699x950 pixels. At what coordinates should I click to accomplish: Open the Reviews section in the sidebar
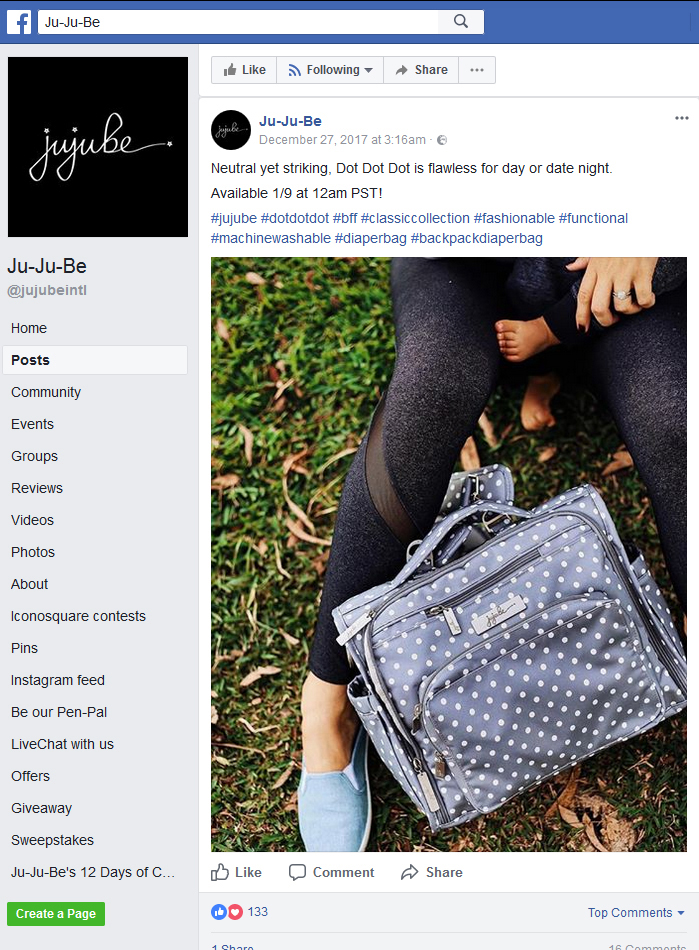[x=37, y=488]
